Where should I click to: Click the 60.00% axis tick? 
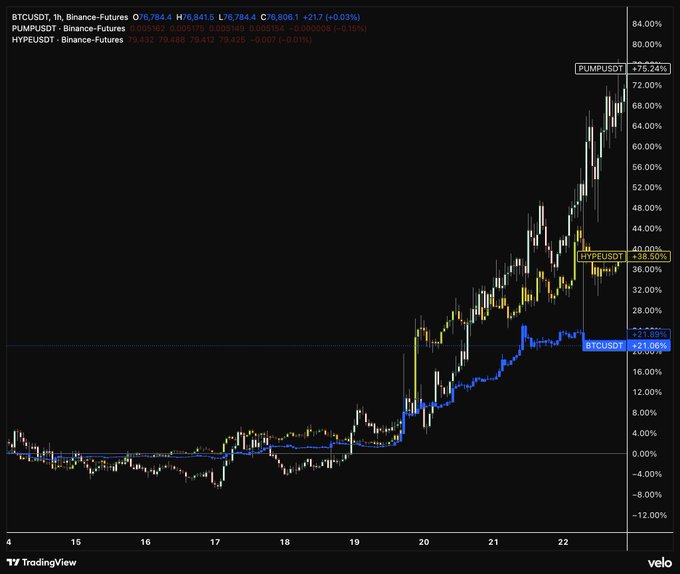[x=647, y=147]
